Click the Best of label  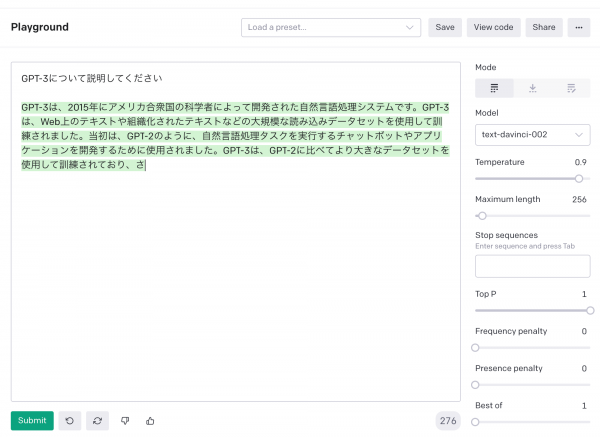[488, 405]
